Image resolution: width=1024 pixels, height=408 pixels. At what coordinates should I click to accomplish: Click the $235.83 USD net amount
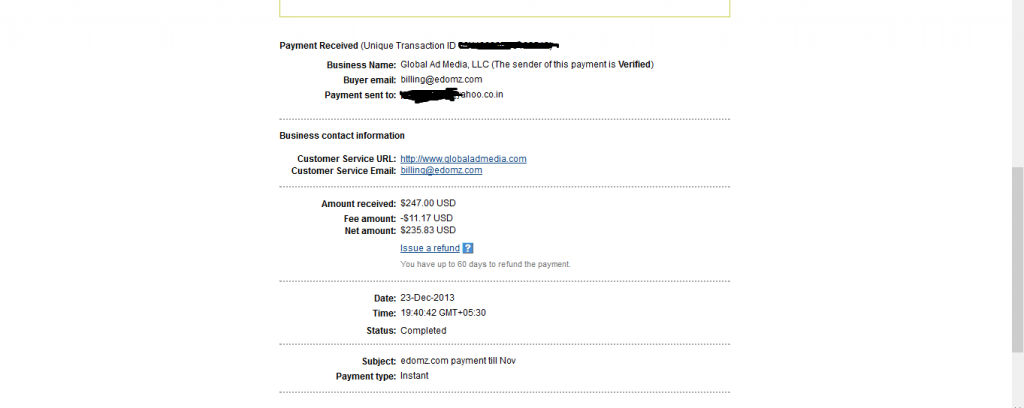(428, 230)
